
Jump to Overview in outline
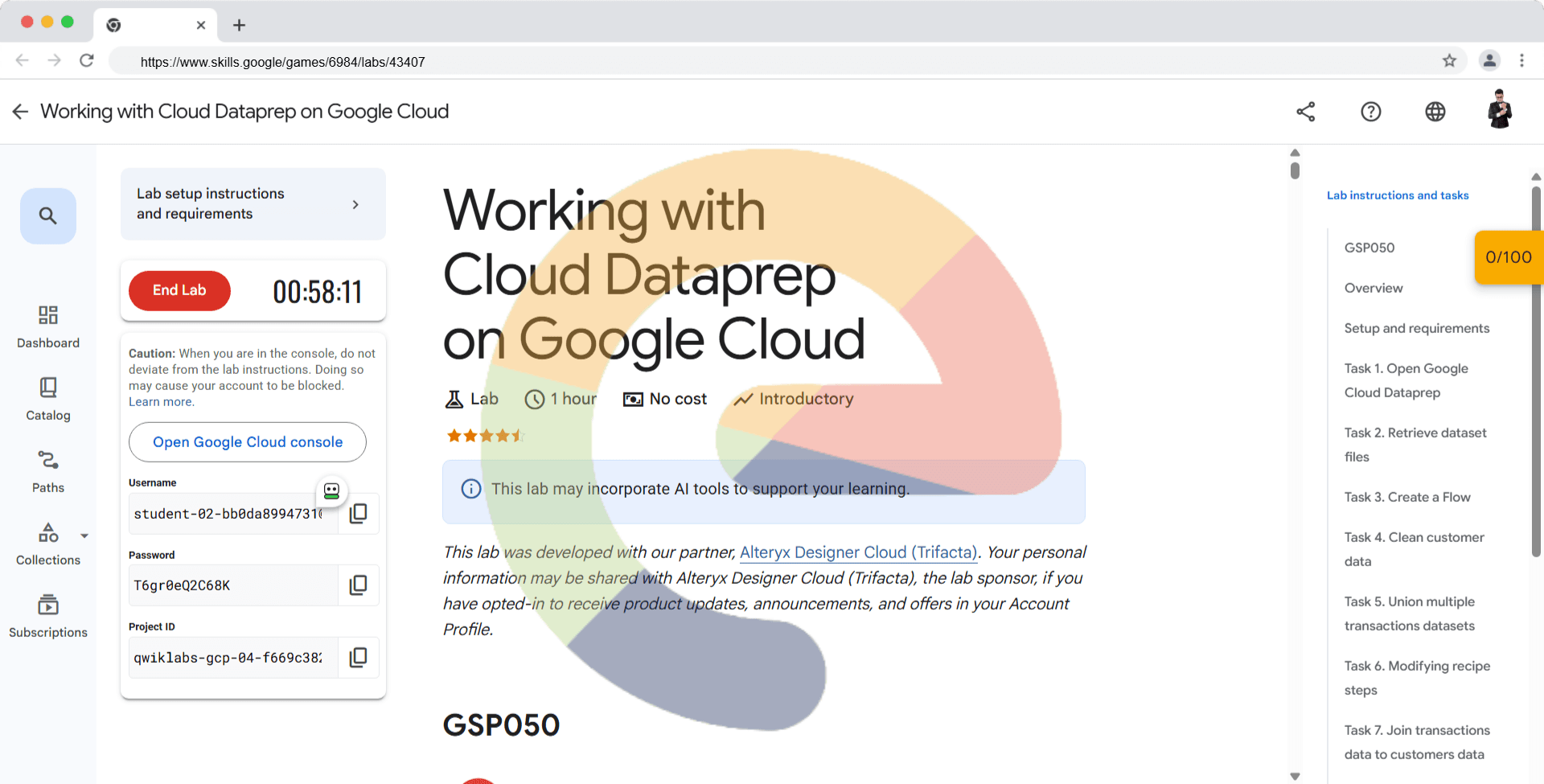coord(1374,288)
